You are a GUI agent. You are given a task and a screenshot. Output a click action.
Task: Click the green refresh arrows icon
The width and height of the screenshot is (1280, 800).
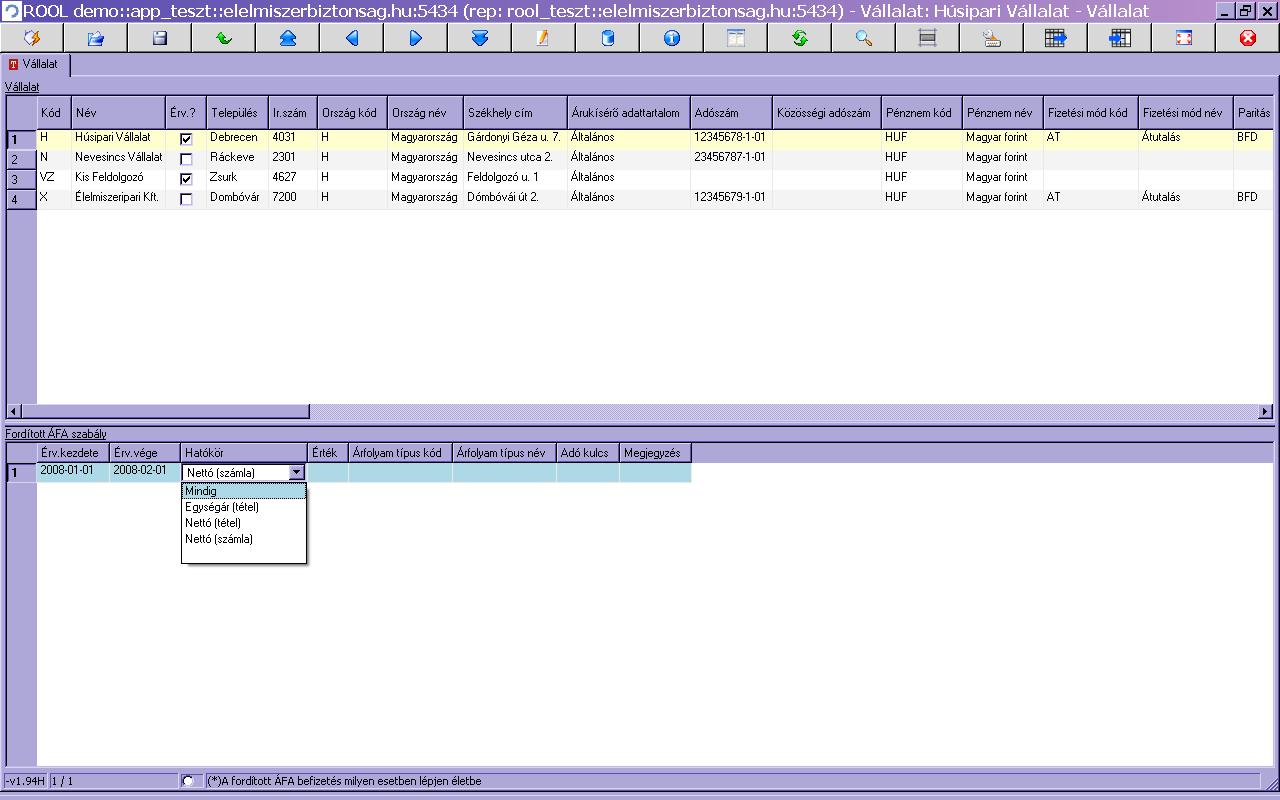[x=799, y=38]
